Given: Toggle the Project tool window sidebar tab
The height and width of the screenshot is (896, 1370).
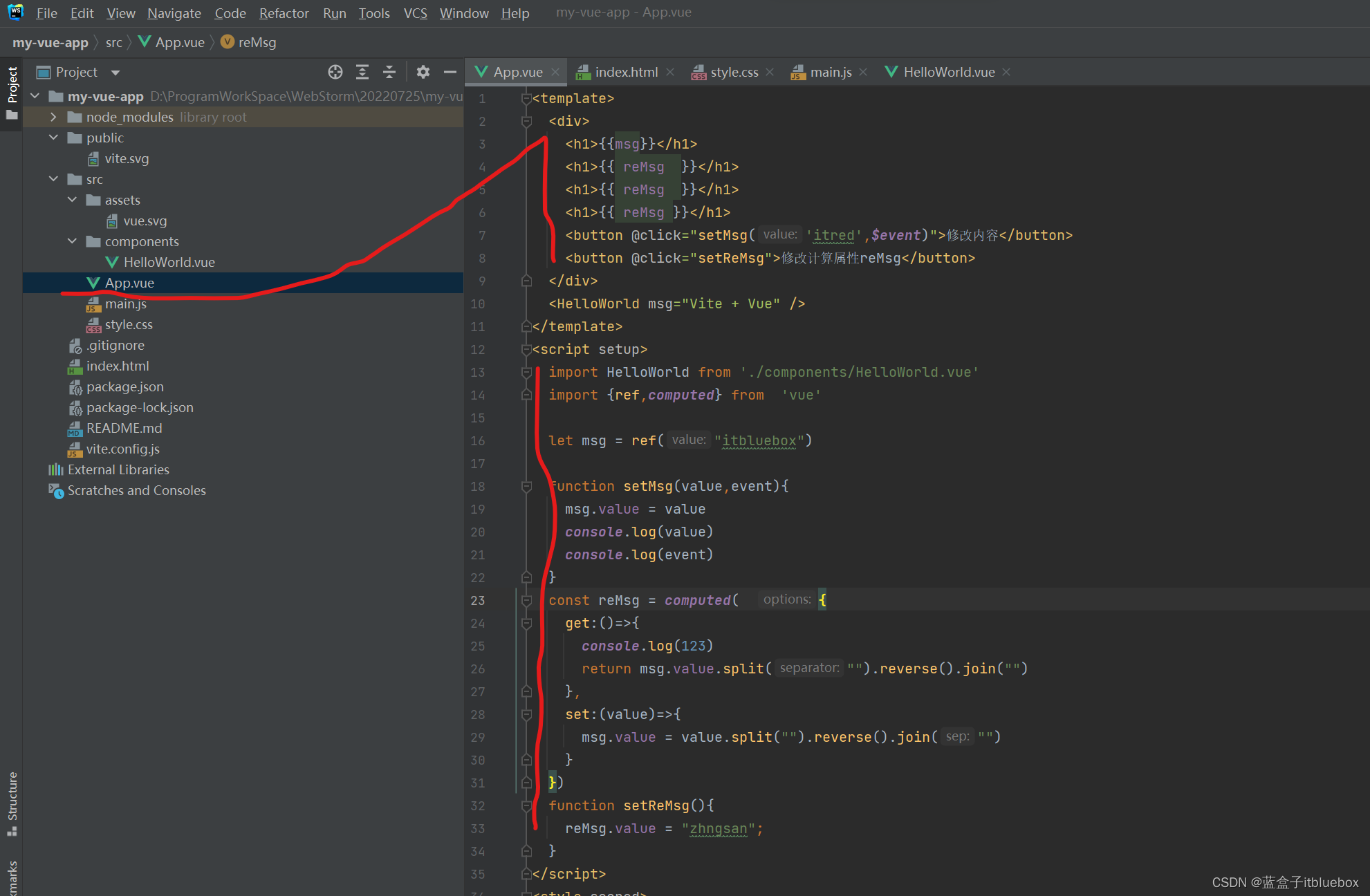Looking at the screenshot, I should (x=12, y=93).
